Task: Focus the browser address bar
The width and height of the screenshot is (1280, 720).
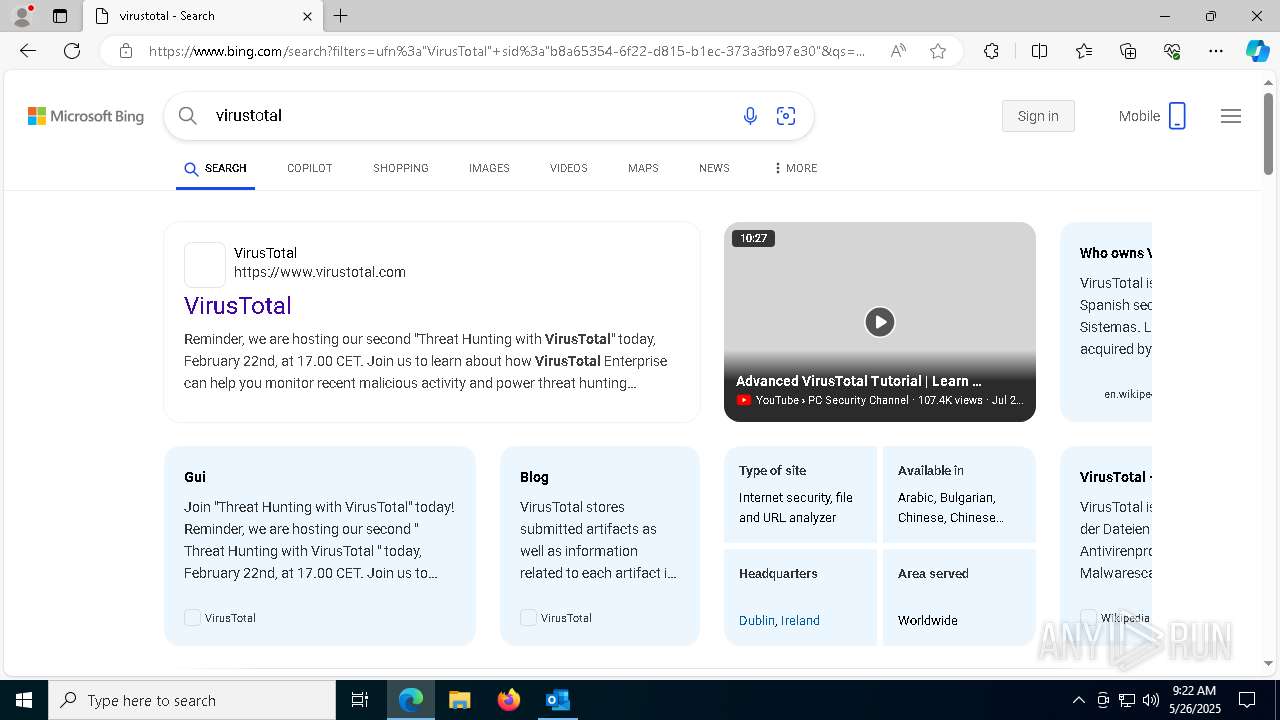Action: pos(507,51)
